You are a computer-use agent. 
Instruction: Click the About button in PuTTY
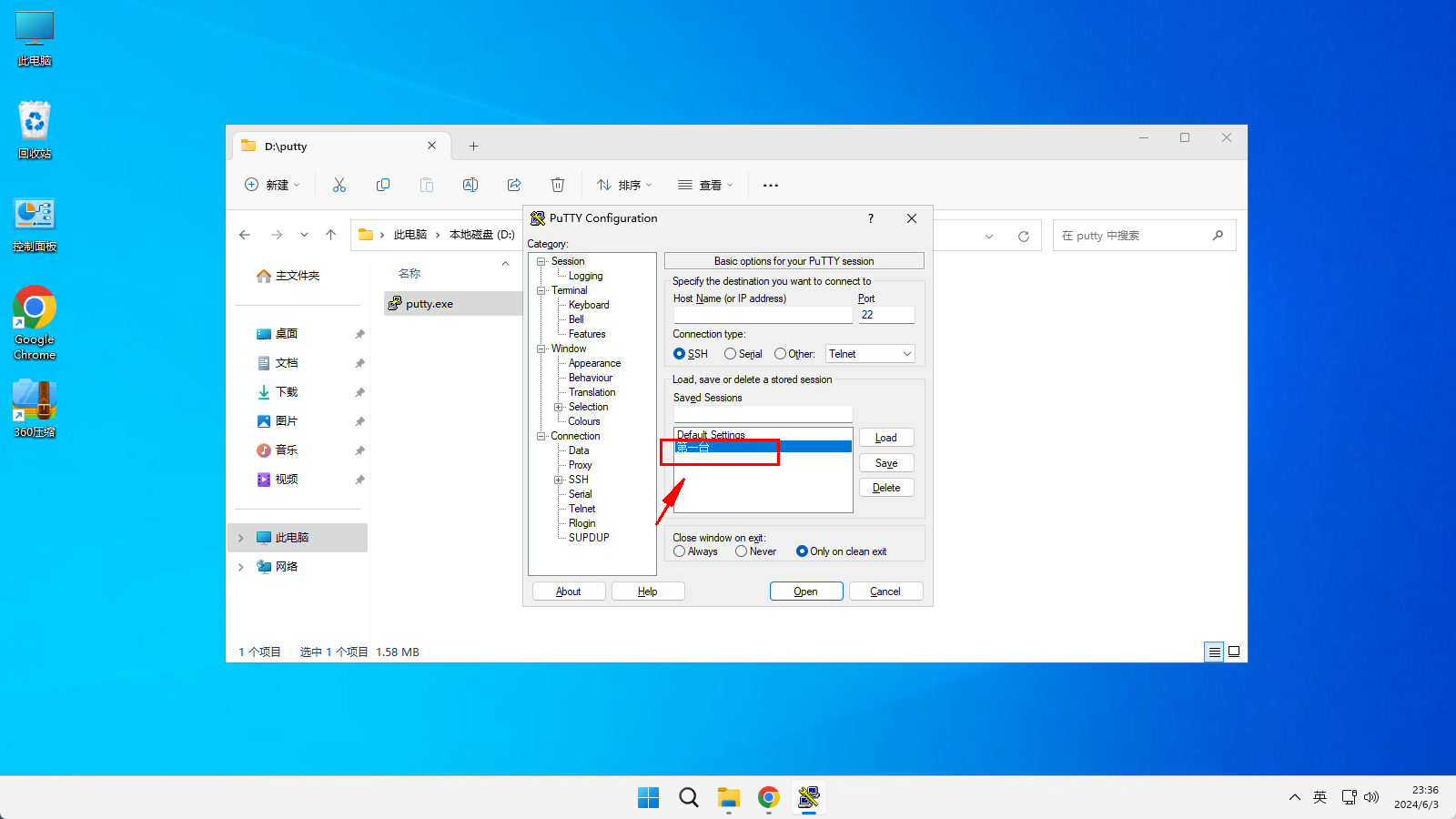[x=569, y=591]
